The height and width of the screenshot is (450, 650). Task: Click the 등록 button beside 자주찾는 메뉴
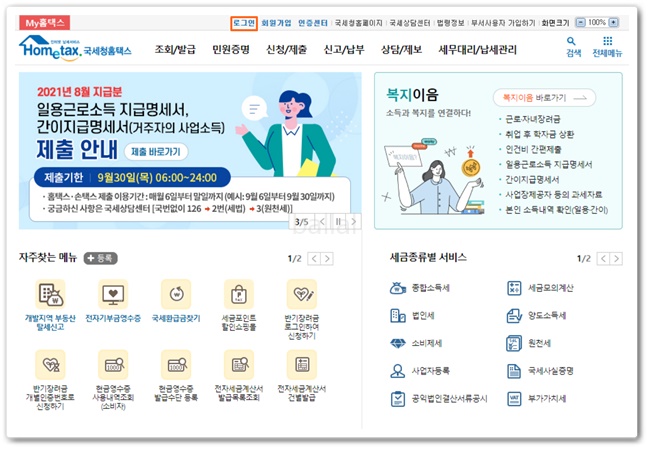click(x=101, y=258)
